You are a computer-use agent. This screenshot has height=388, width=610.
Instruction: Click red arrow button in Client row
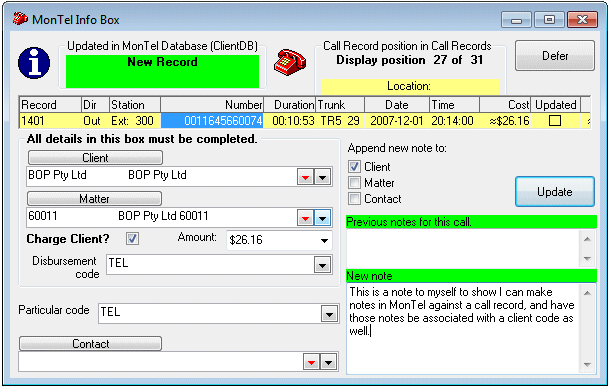[x=305, y=177]
